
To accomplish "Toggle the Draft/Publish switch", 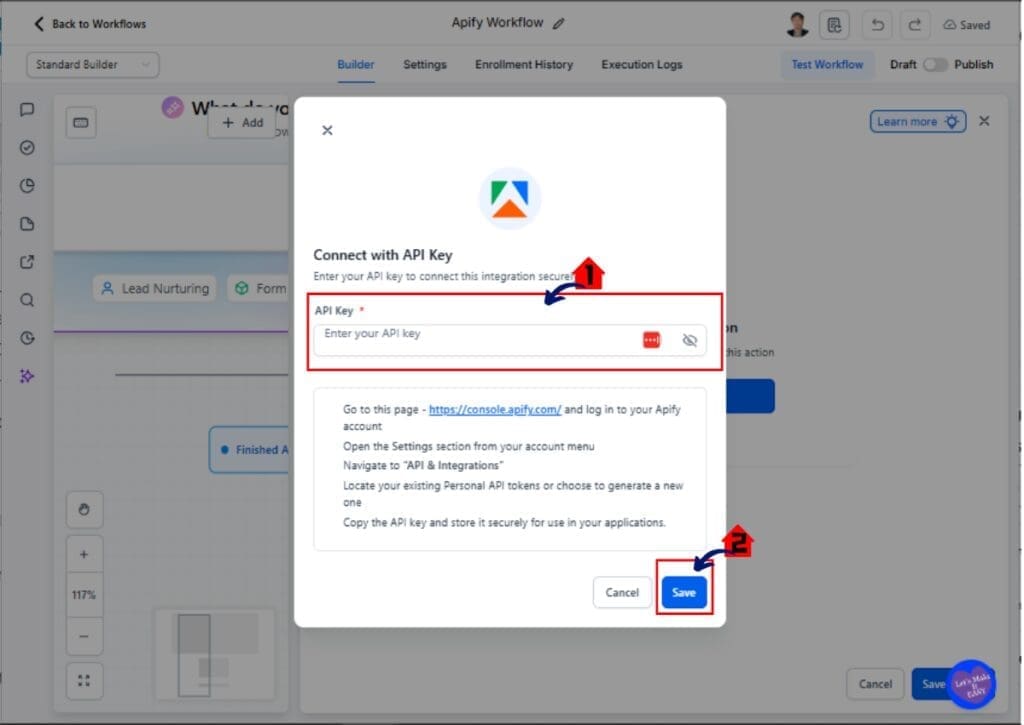I will click(935, 65).
